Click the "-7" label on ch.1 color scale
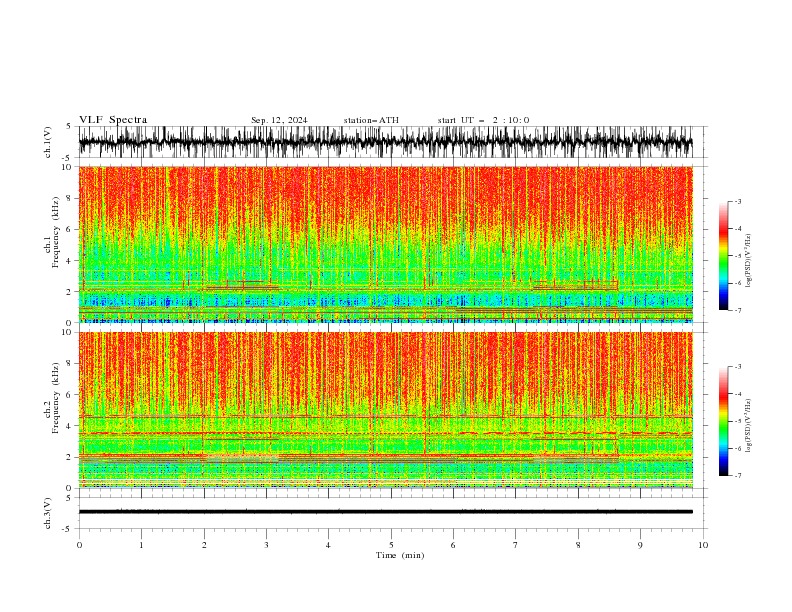Screen dimensions: 792x612 coord(738,310)
